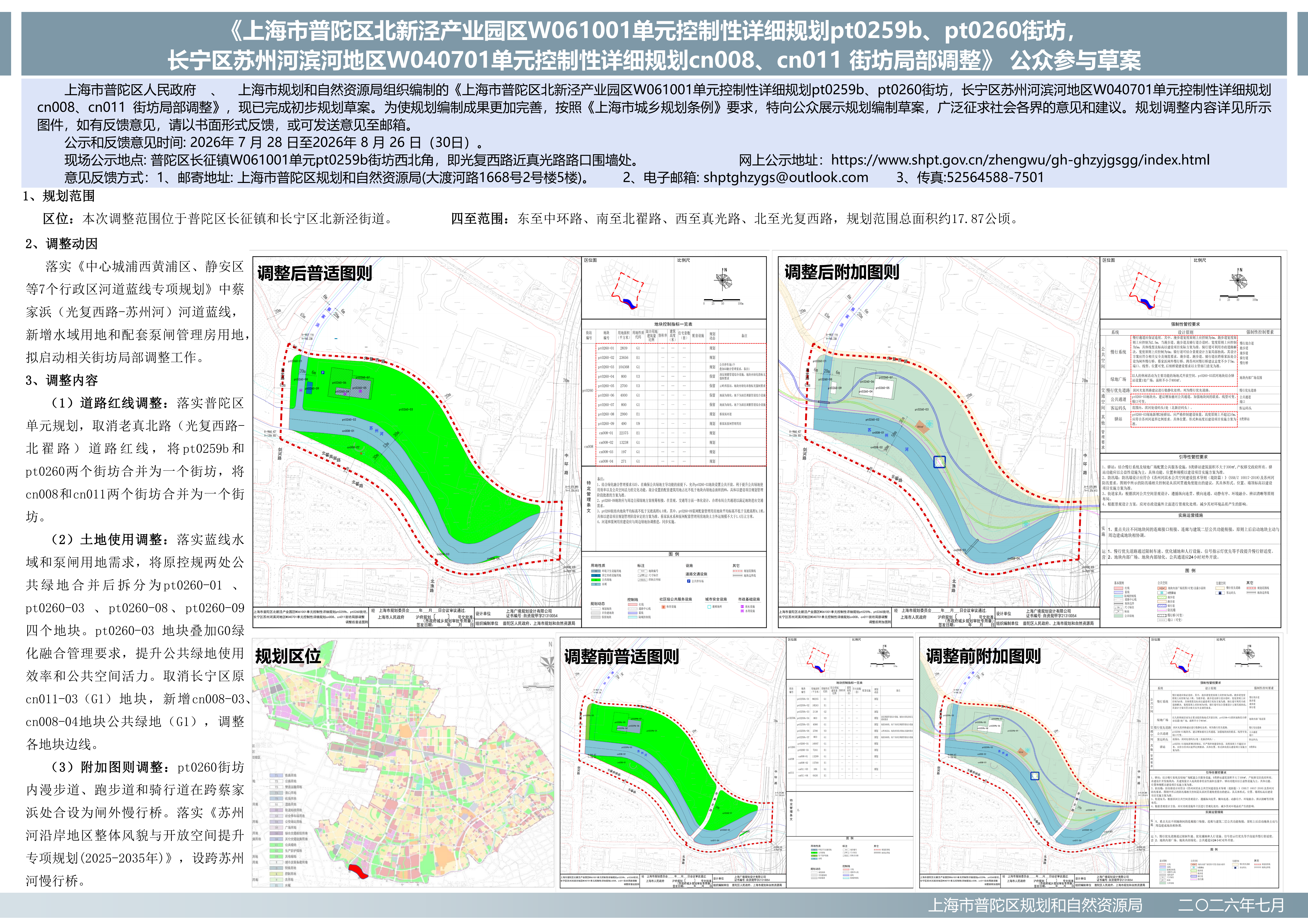Click the north compass in 调整前普适图则 panel
Screen dimensions: 1308x924
[884, 653]
